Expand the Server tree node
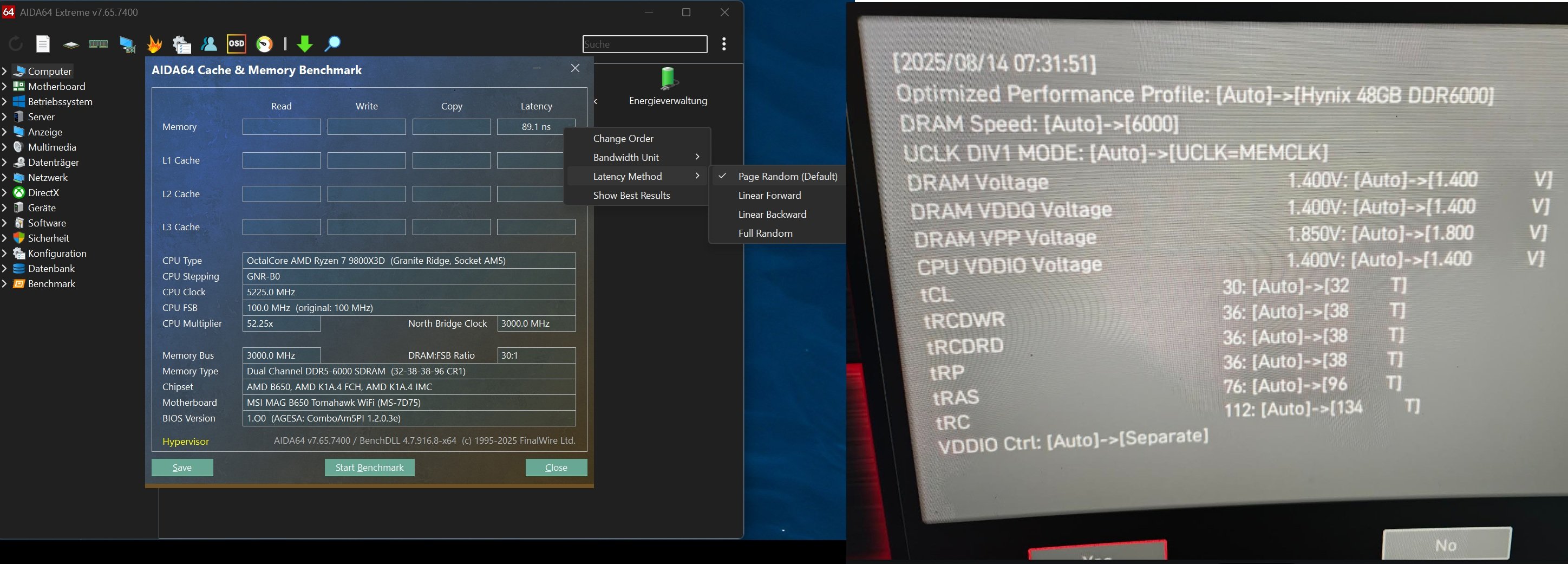 coord(4,117)
